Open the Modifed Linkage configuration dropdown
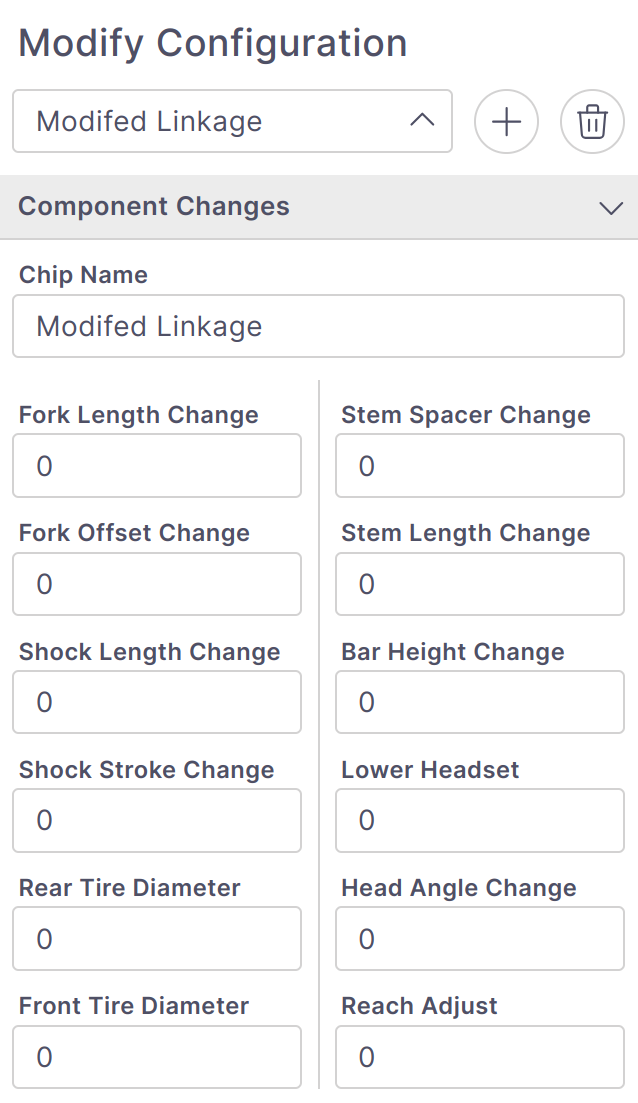Screen dimensions: 638x1103 (x=231, y=122)
